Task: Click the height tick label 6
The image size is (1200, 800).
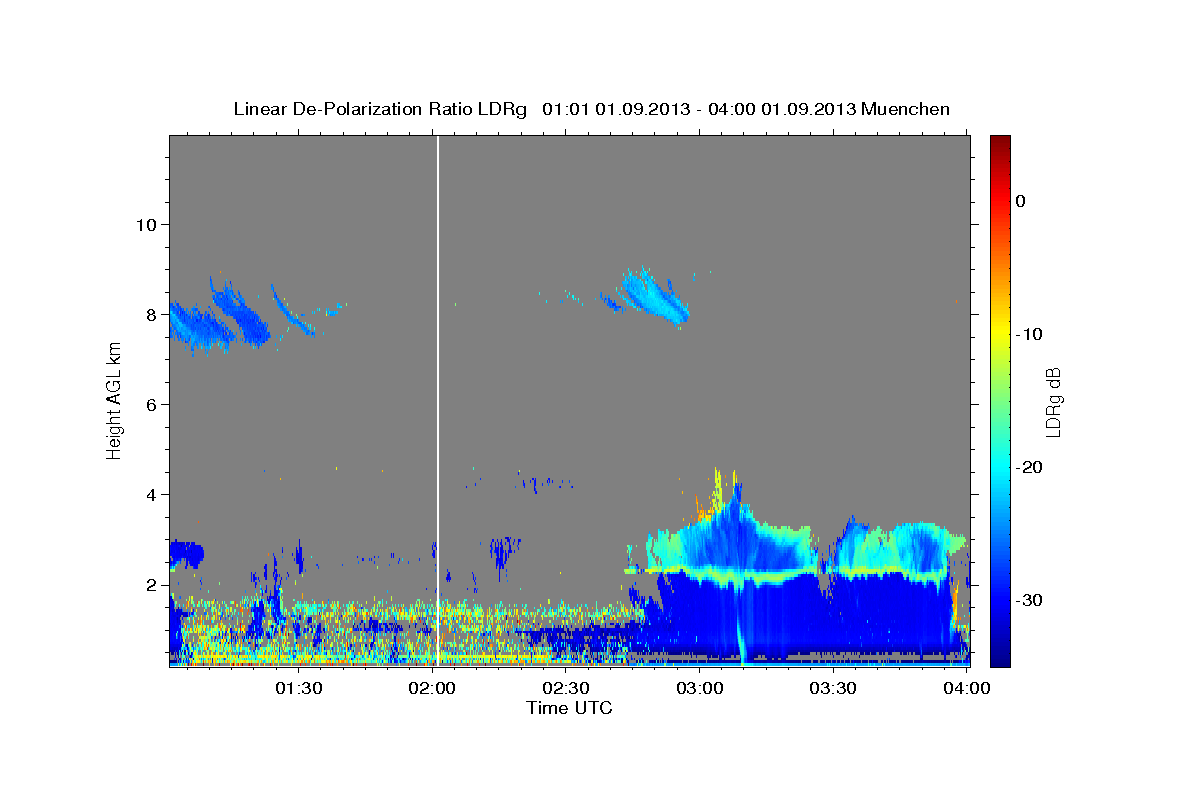Action: click(151, 404)
